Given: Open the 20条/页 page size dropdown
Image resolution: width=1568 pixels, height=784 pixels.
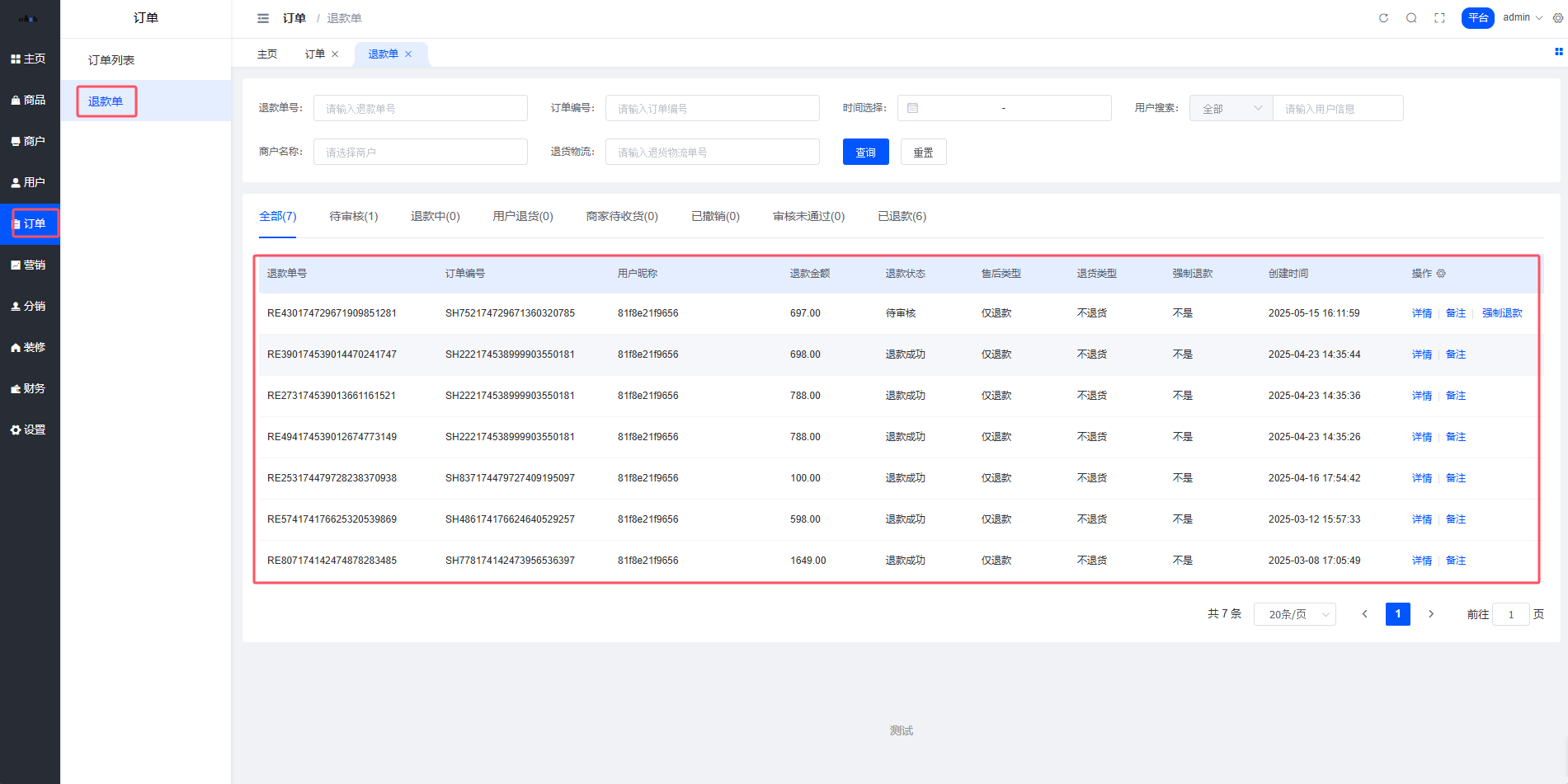Looking at the screenshot, I should click(1294, 614).
